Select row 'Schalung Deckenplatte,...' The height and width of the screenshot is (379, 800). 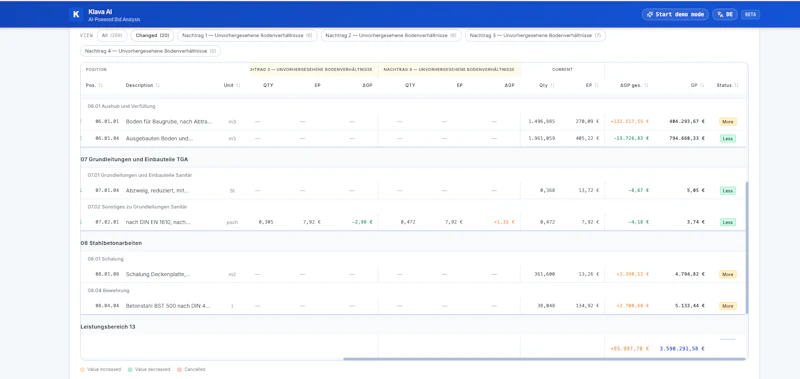tap(412, 274)
